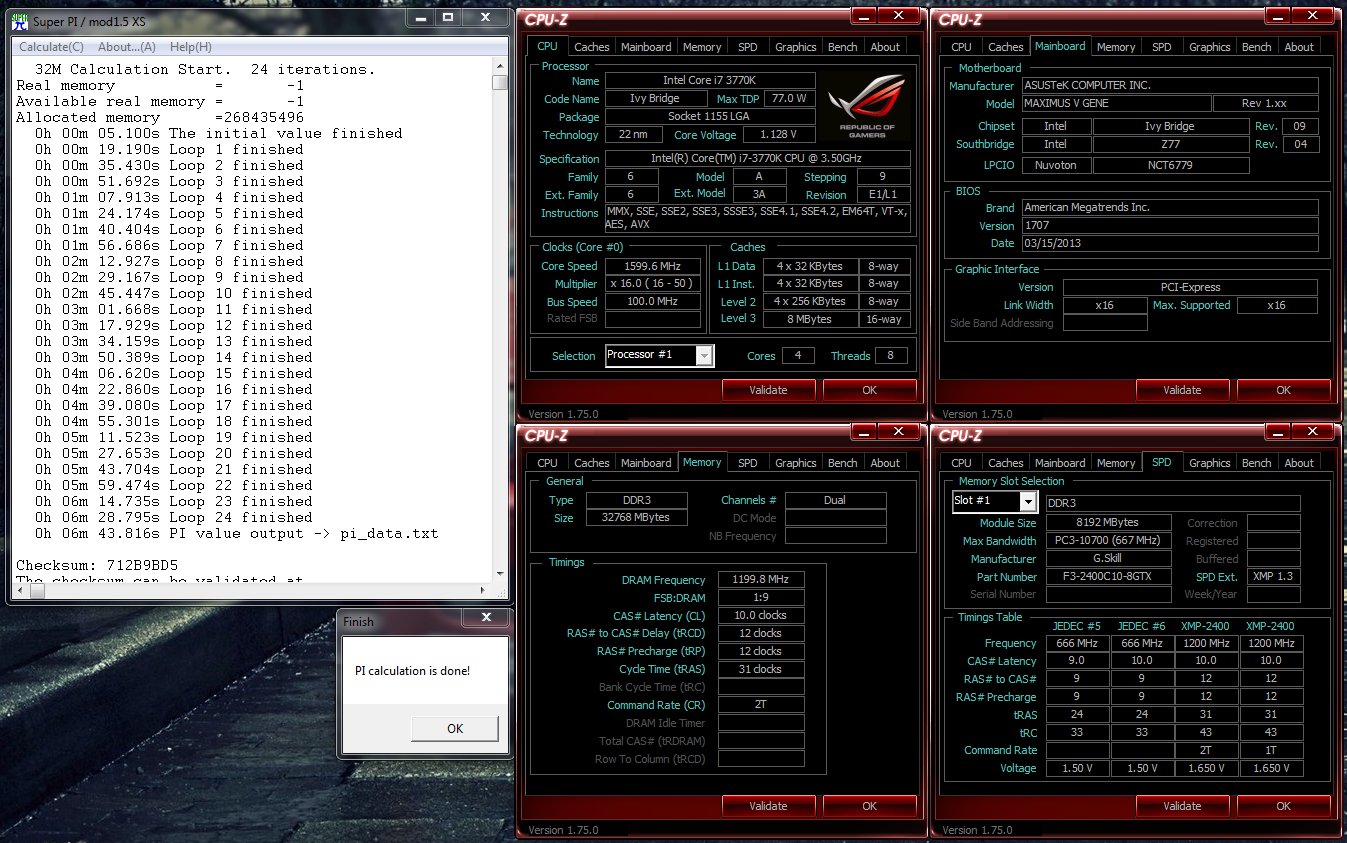Click the Super PI scrollbar down arrow

pyautogui.click(x=500, y=574)
